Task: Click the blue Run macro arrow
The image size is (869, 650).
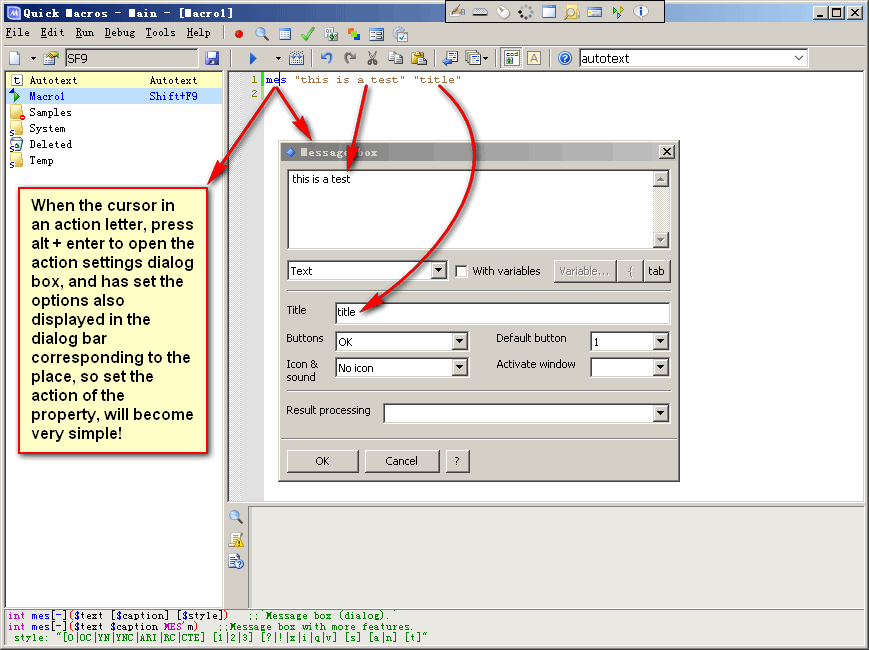Action: pos(253,59)
